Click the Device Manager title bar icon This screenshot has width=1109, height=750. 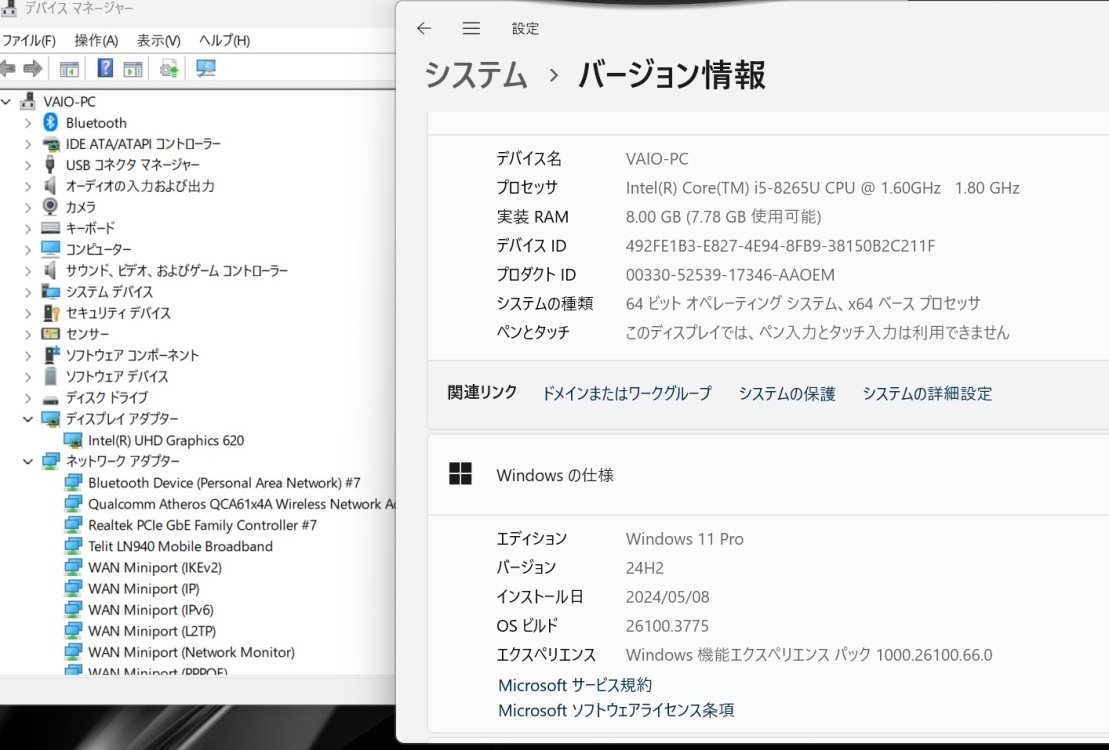8,8
